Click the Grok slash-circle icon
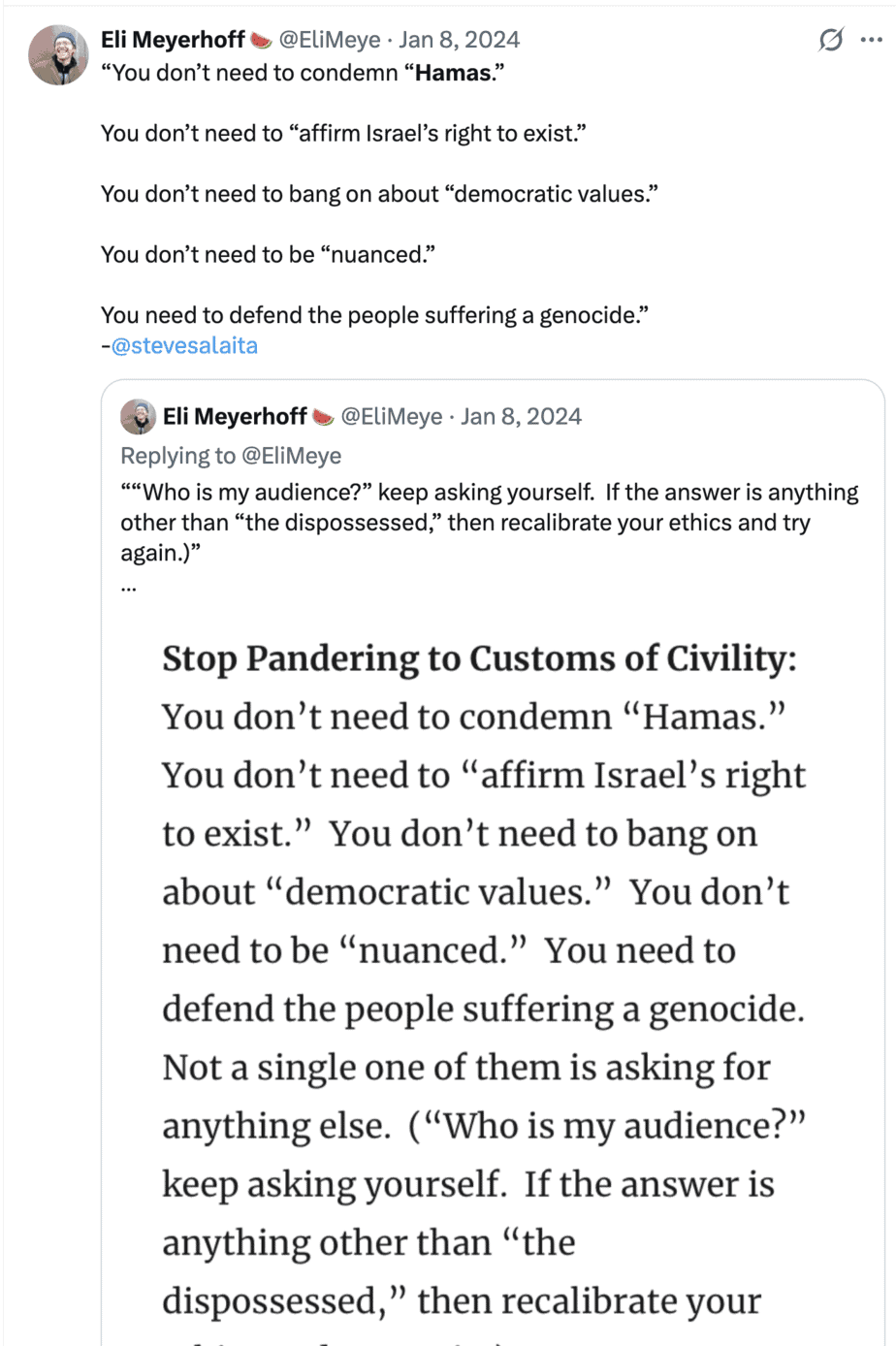896x1346 pixels. click(830, 40)
